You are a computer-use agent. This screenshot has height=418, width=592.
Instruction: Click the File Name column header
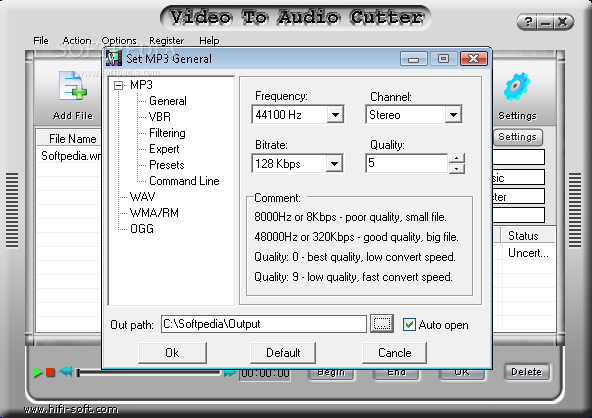pos(70,139)
